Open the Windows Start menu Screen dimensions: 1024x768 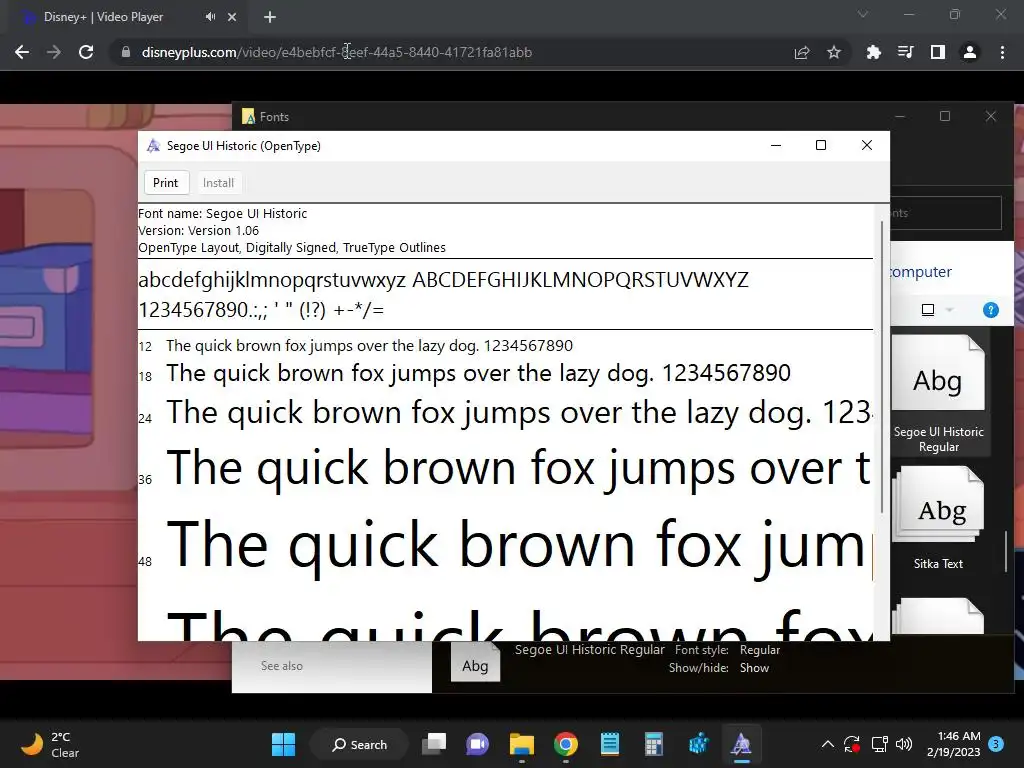pos(283,744)
